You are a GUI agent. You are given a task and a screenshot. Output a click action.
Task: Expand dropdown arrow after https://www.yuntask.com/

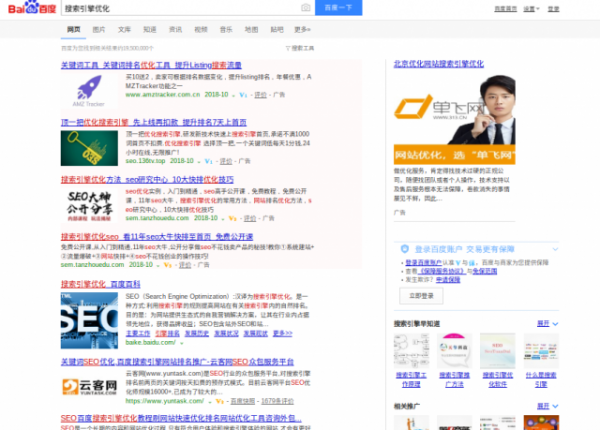click(210, 402)
